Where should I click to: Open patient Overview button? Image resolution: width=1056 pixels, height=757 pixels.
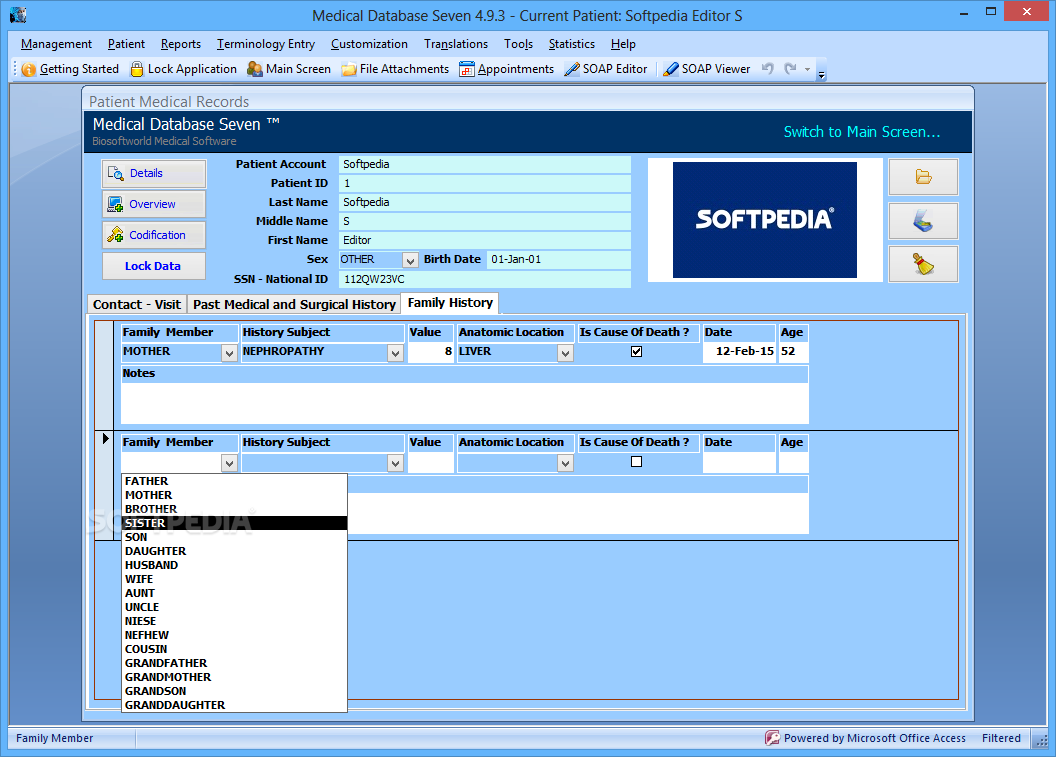pyautogui.click(x=154, y=204)
